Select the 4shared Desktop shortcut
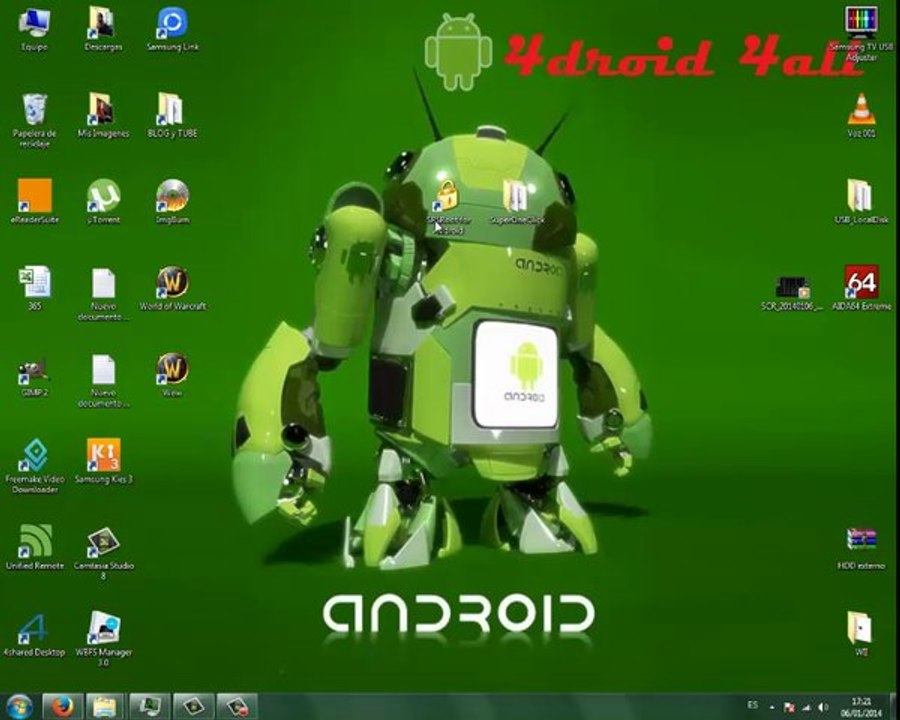Viewport: 900px width, 720px height. [x=33, y=634]
